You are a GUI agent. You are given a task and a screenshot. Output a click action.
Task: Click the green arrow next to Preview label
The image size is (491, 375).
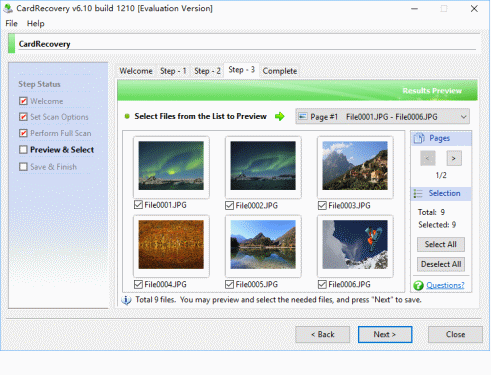[280, 116]
